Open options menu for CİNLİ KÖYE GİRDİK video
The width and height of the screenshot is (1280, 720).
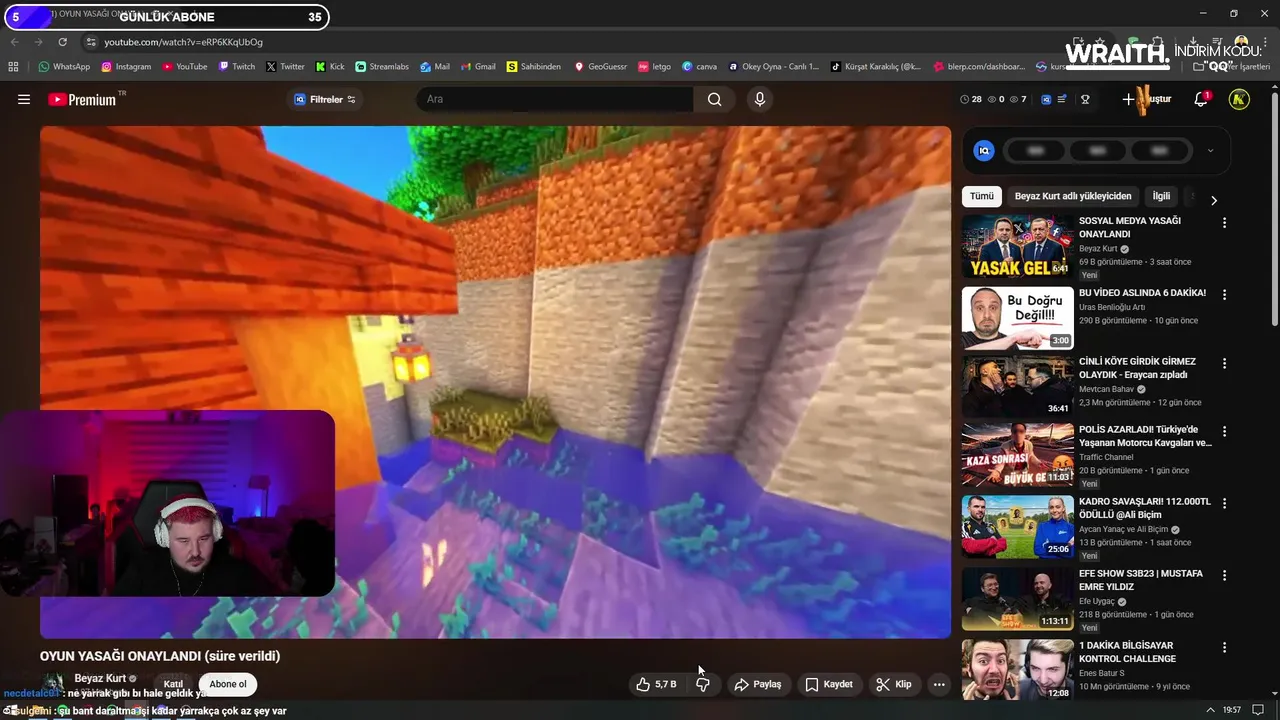tap(1224, 363)
